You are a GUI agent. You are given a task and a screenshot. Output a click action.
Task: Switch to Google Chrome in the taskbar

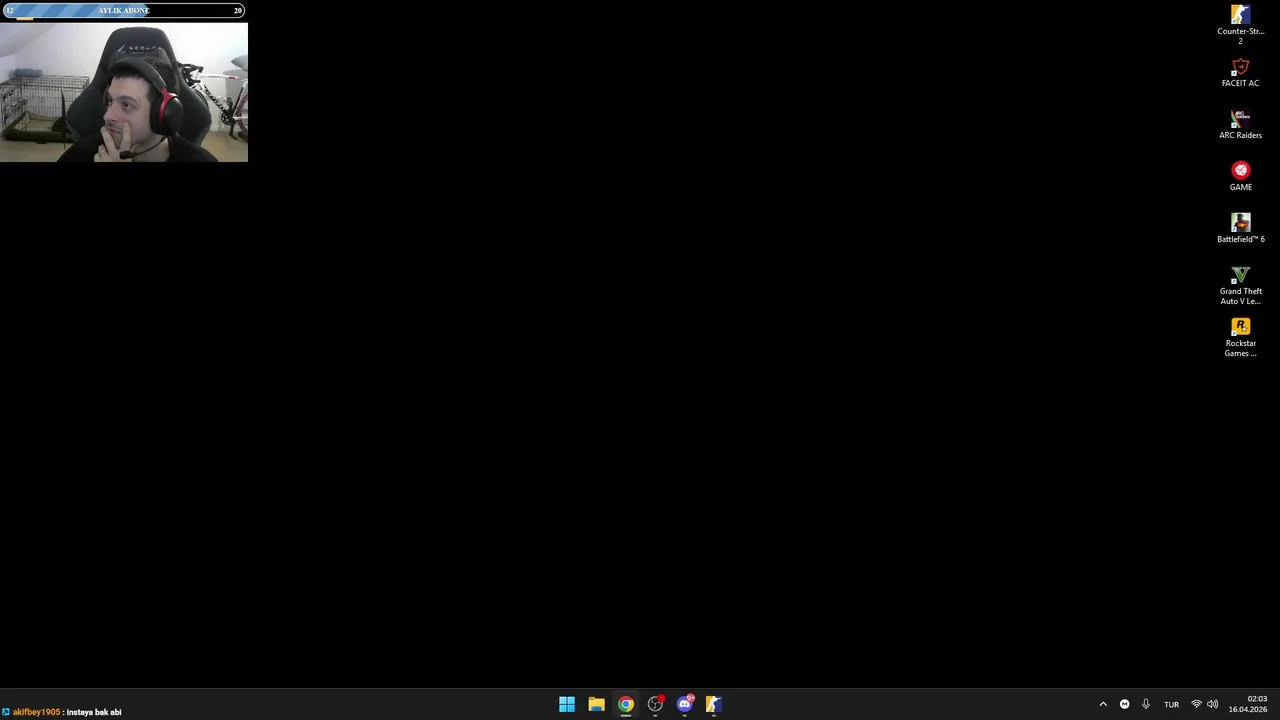tap(626, 704)
